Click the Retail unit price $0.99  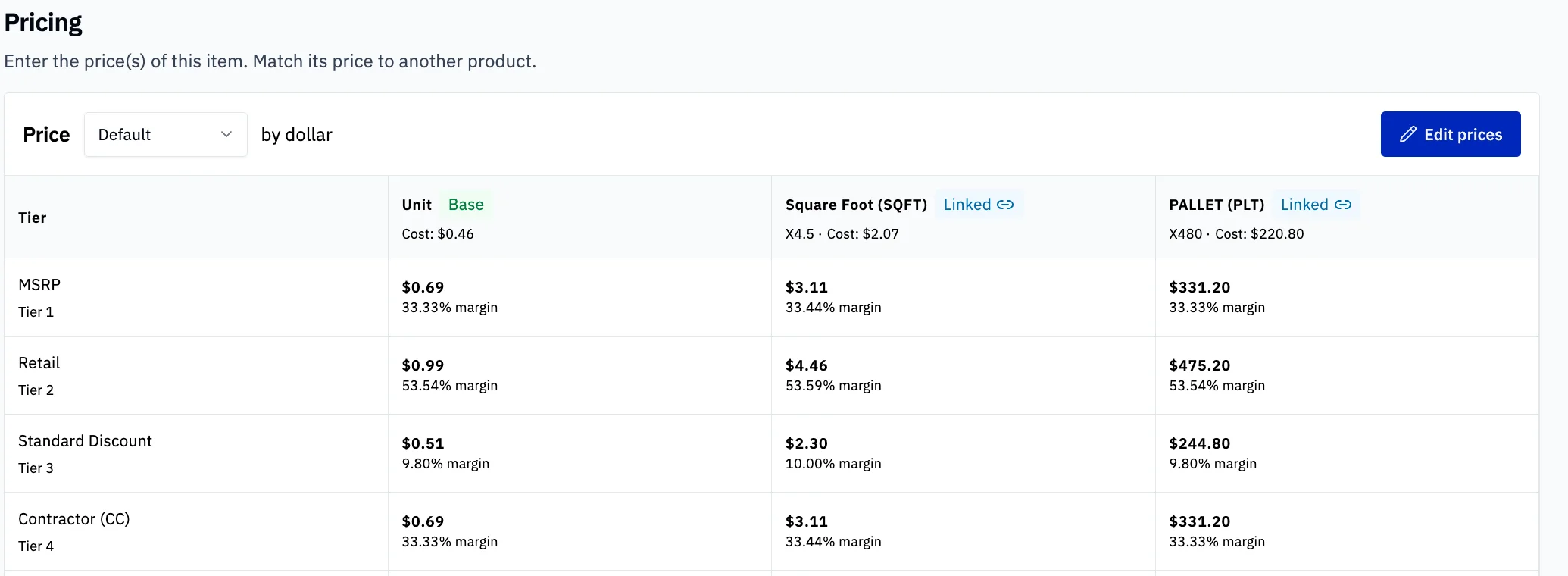(x=423, y=365)
